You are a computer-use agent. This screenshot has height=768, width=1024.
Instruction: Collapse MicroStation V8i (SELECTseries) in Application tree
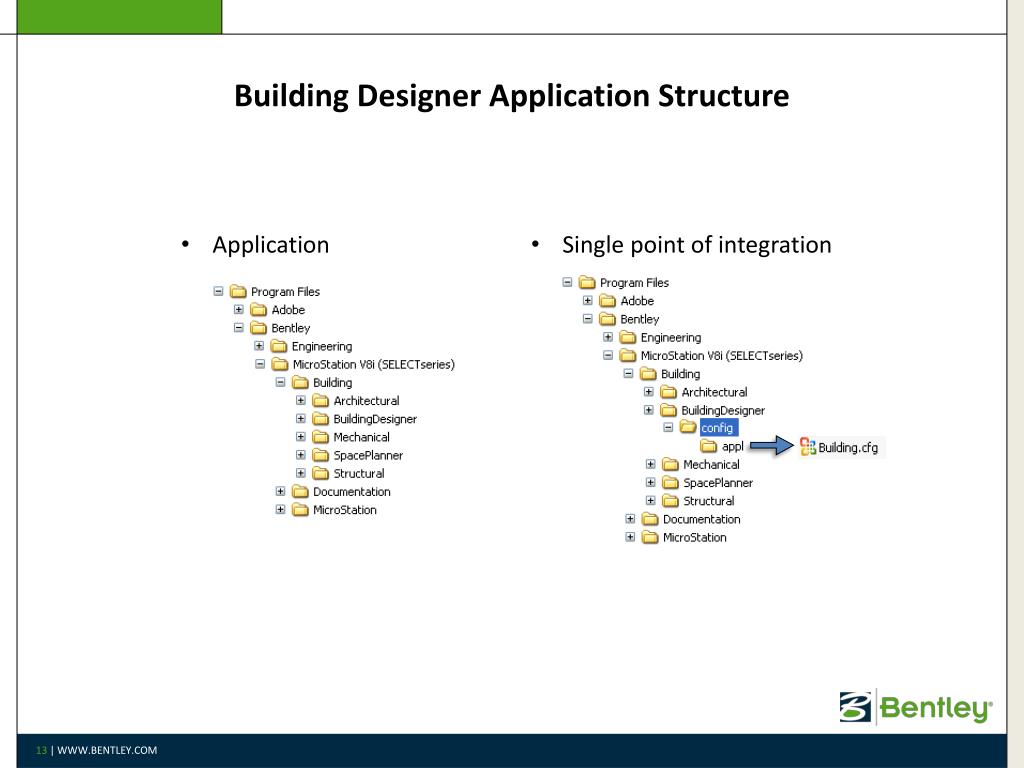pyautogui.click(x=260, y=364)
